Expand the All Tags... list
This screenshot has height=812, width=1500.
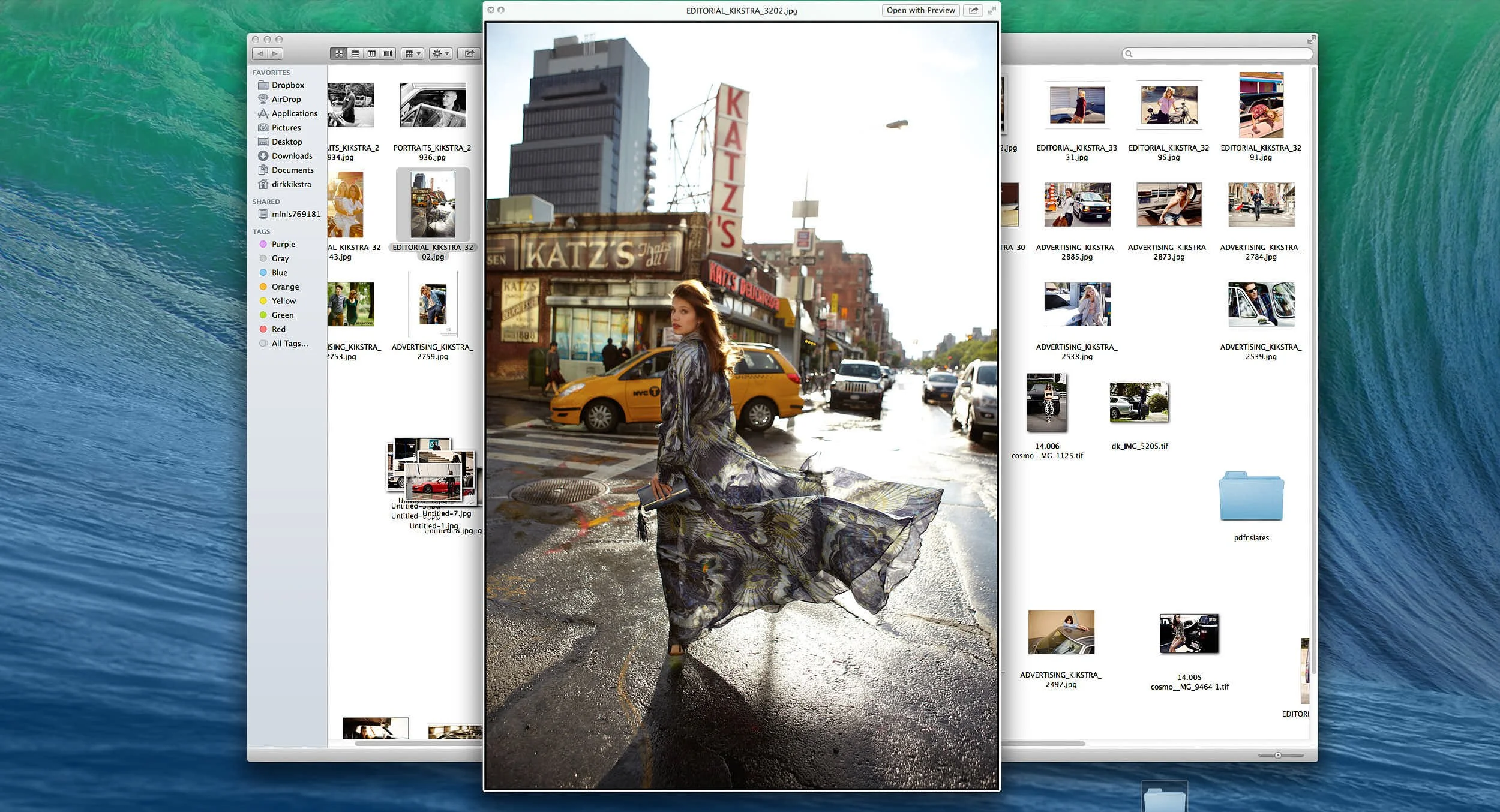tap(289, 343)
